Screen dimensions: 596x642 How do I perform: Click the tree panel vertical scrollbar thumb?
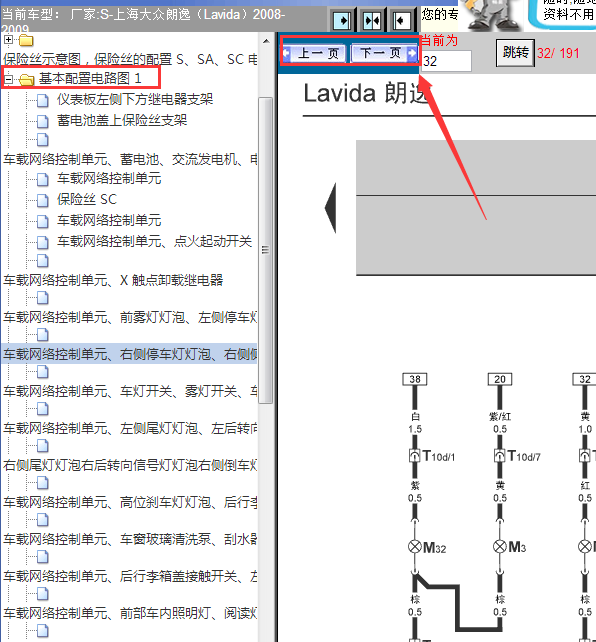pyautogui.click(x=266, y=250)
